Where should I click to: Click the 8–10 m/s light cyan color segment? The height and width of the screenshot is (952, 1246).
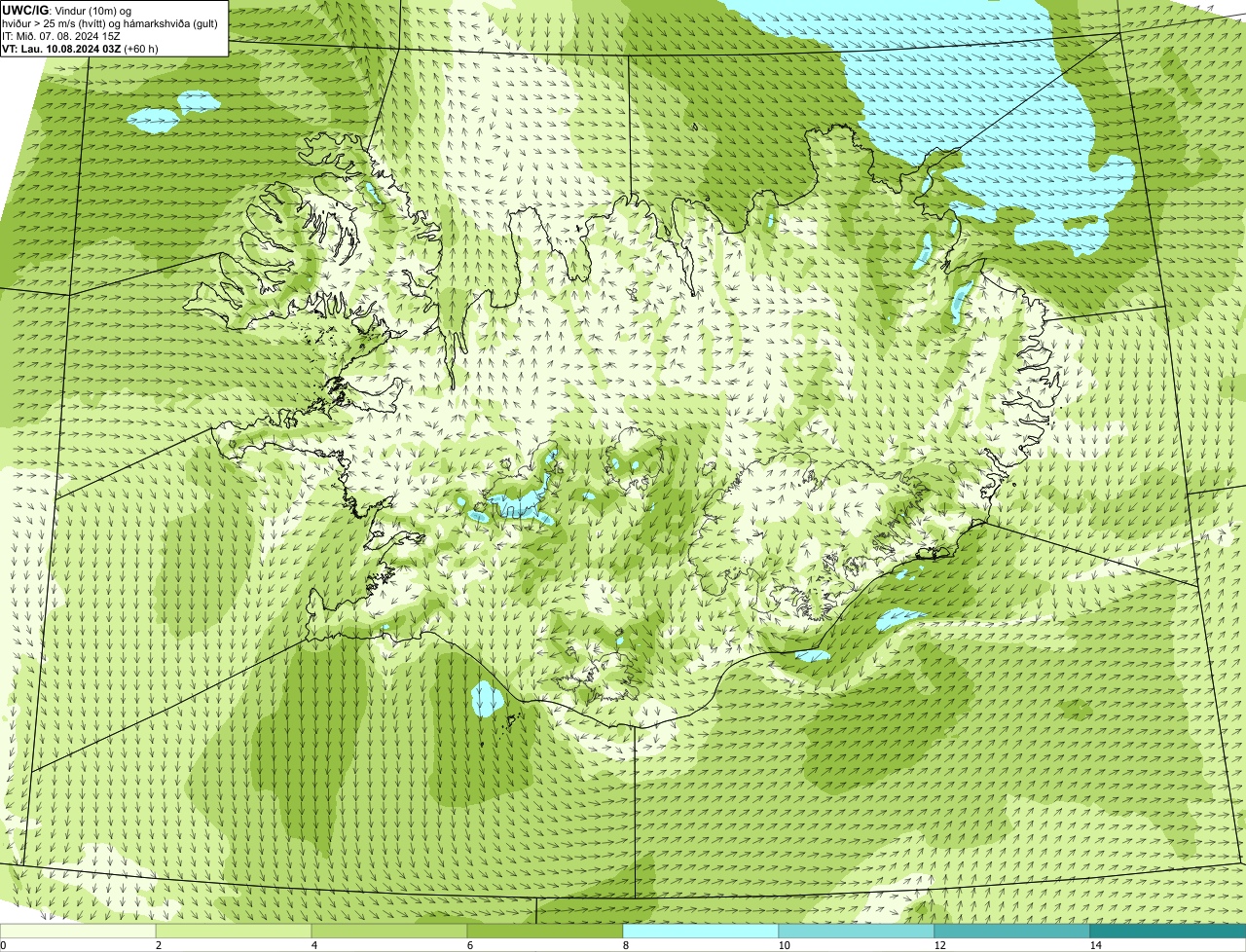click(x=701, y=931)
